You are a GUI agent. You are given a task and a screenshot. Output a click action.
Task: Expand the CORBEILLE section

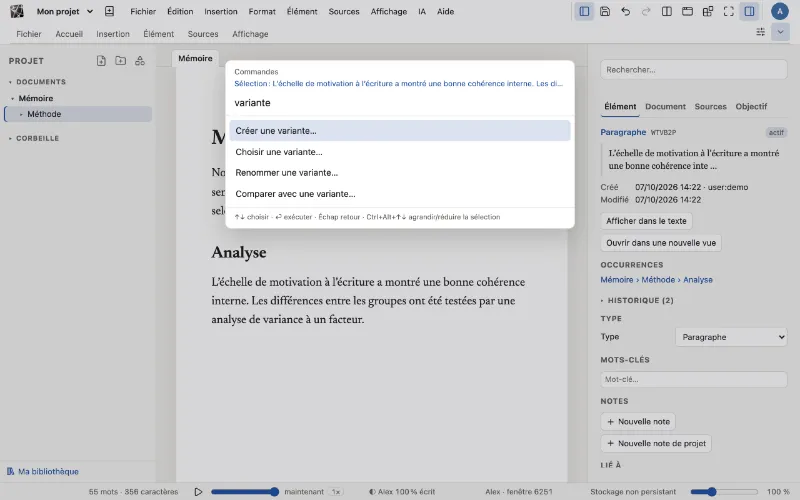click(x=10, y=138)
